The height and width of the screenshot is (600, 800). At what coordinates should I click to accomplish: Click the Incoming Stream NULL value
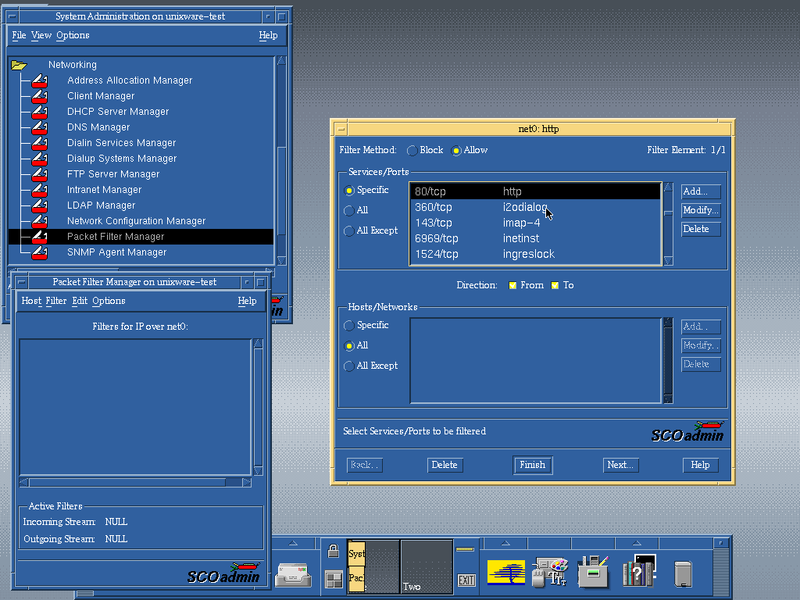(116, 522)
